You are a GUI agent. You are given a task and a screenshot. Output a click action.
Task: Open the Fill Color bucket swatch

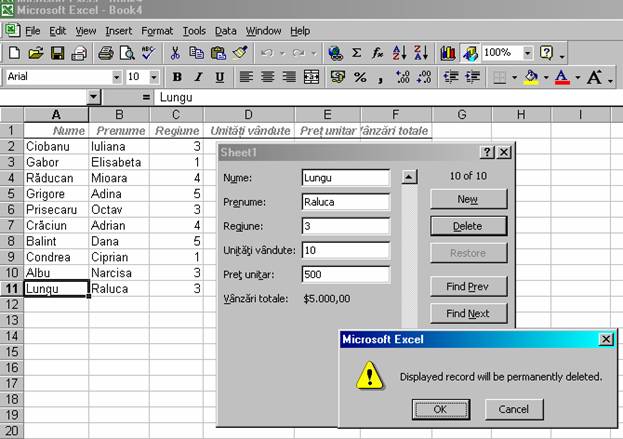pos(531,77)
